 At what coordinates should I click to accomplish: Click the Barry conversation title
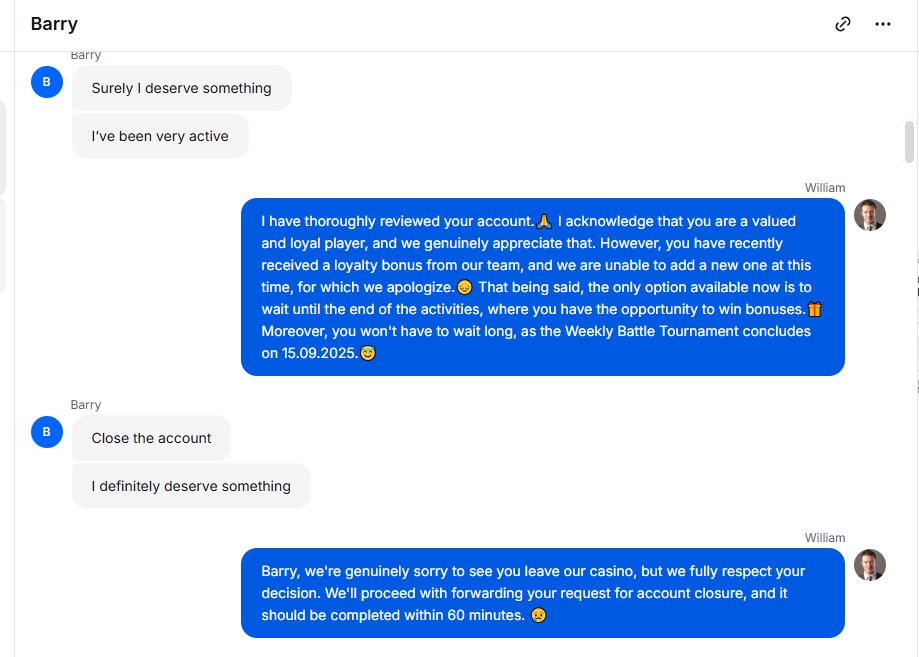click(54, 24)
